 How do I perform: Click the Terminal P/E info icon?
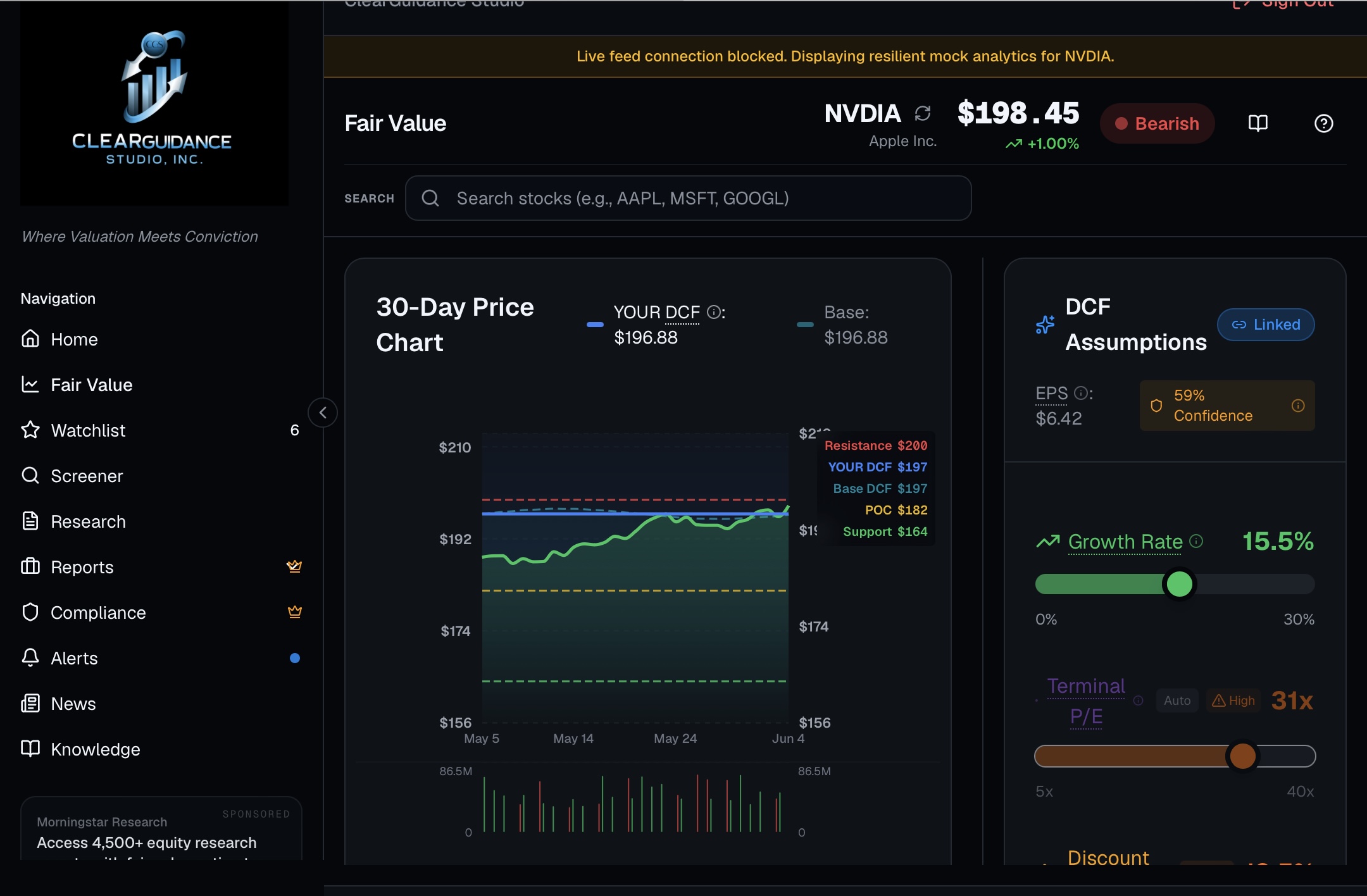click(1138, 700)
